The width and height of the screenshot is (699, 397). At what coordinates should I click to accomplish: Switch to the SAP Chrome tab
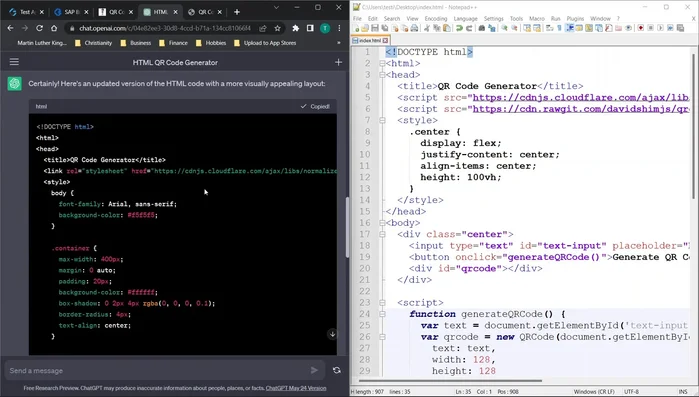pos(70,12)
